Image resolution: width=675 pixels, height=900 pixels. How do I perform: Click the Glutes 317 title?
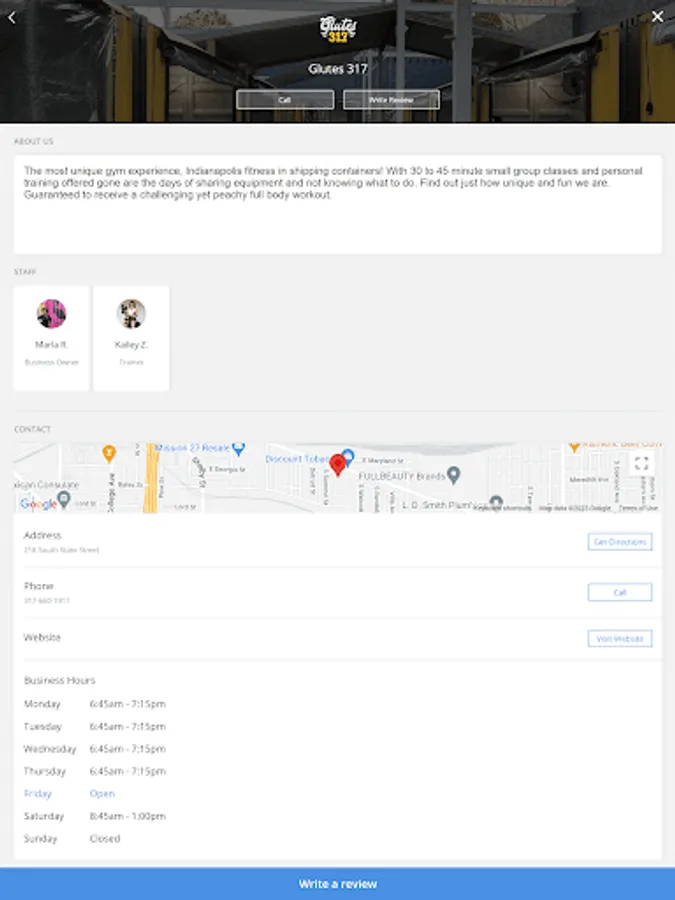pyautogui.click(x=338, y=69)
